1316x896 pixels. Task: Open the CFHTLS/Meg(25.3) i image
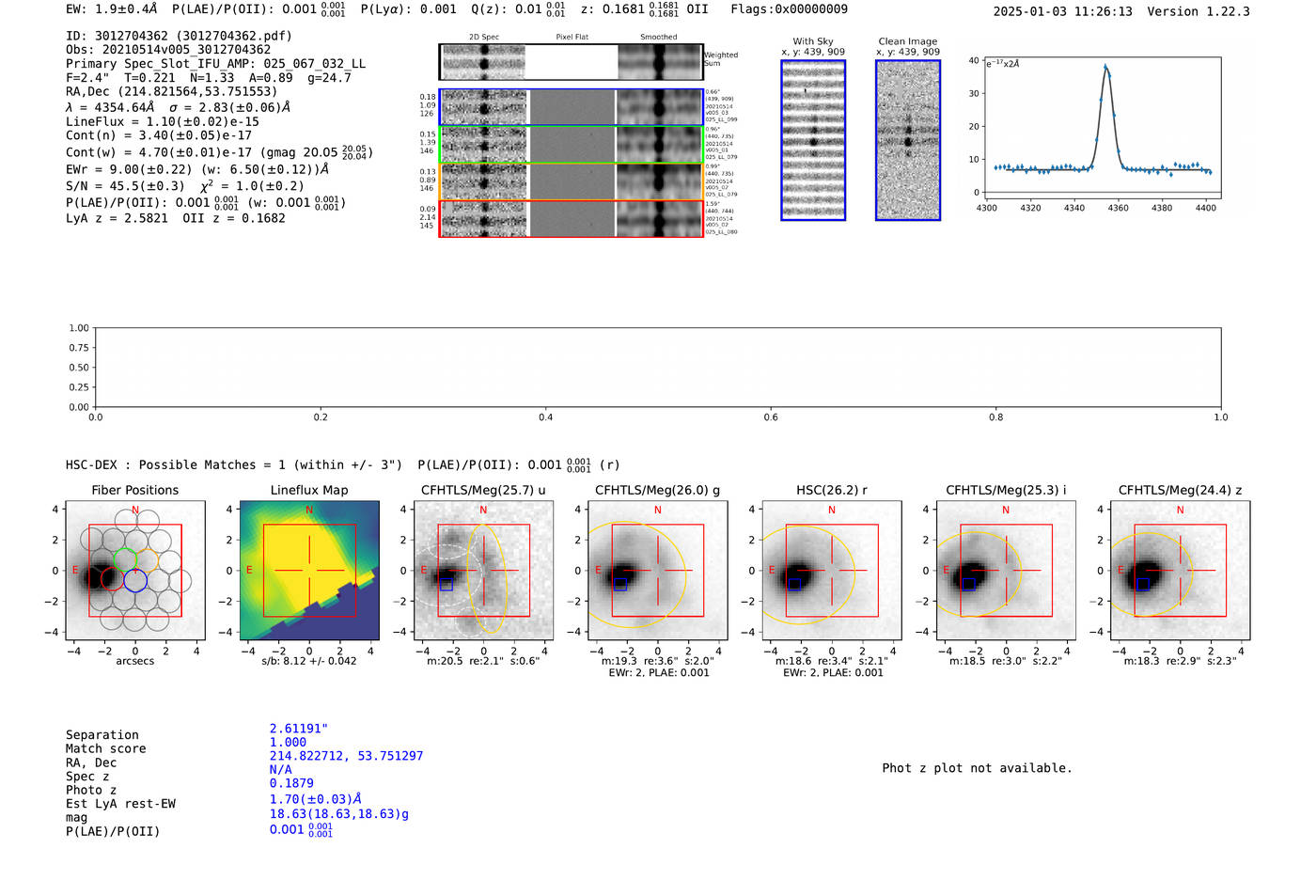pyautogui.click(x=1006, y=571)
